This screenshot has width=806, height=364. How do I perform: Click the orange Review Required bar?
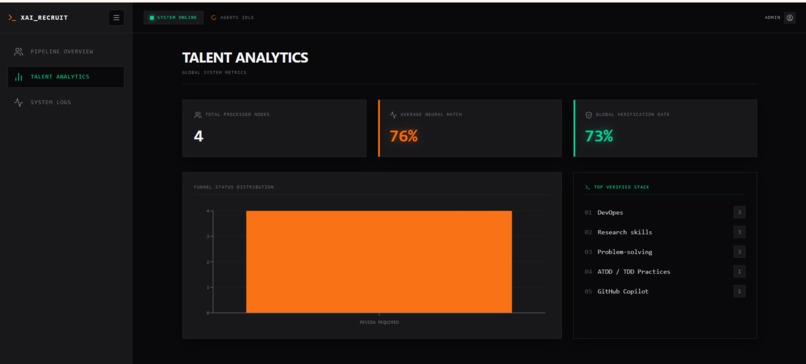click(x=379, y=262)
